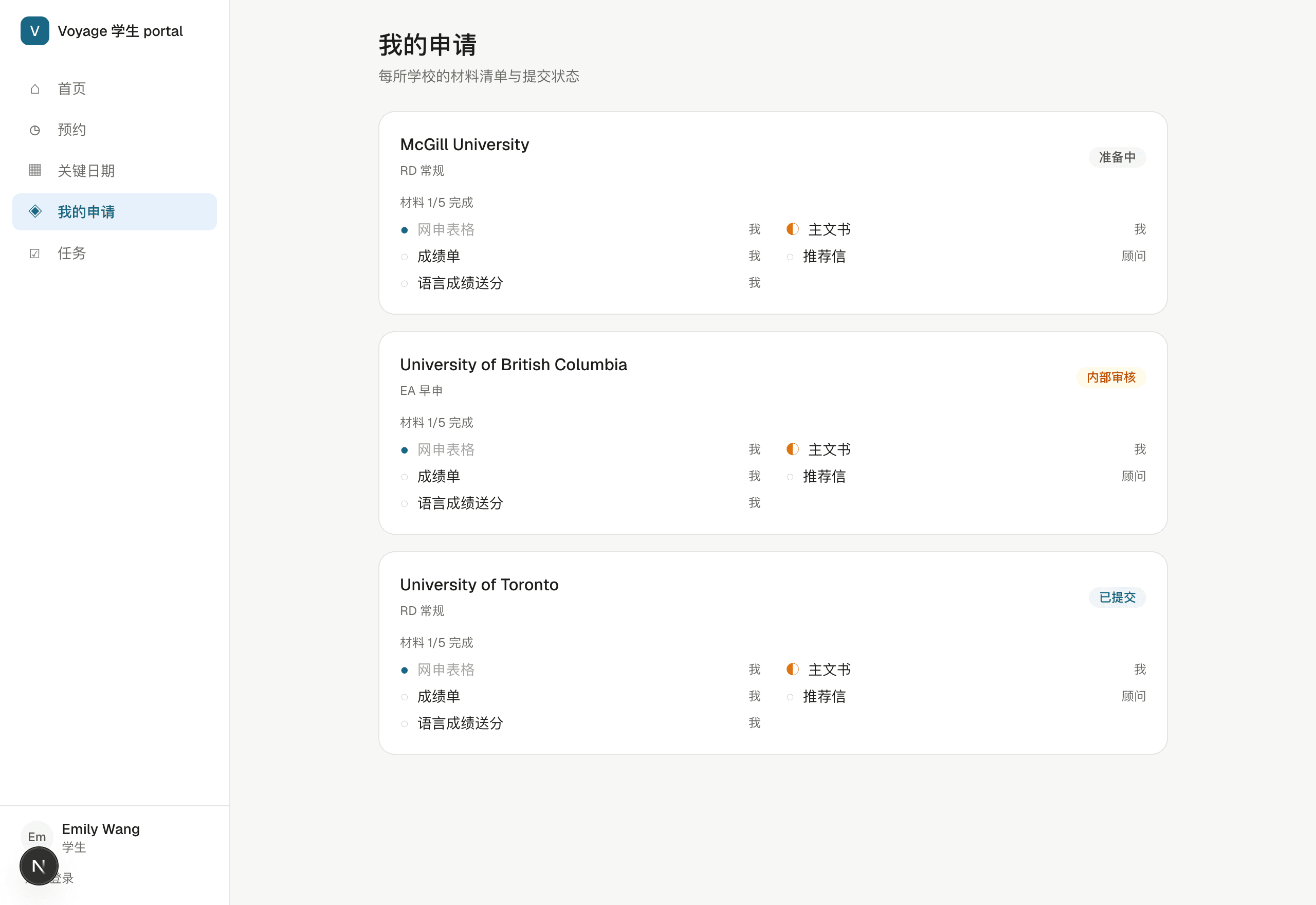This screenshot has width=1316, height=905.
Task: Click 顾问 owner label for UBC 推荐信
Action: [1134, 476]
